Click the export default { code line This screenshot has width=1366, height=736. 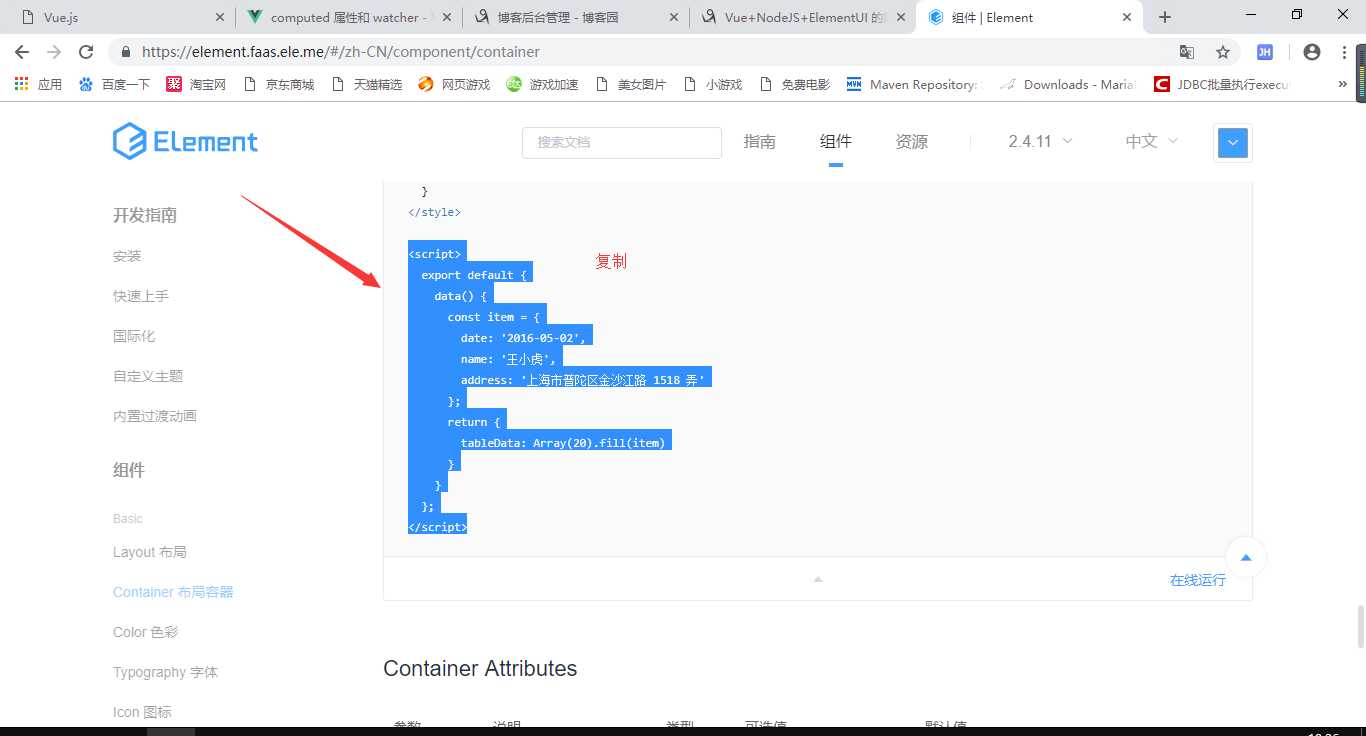[474, 275]
